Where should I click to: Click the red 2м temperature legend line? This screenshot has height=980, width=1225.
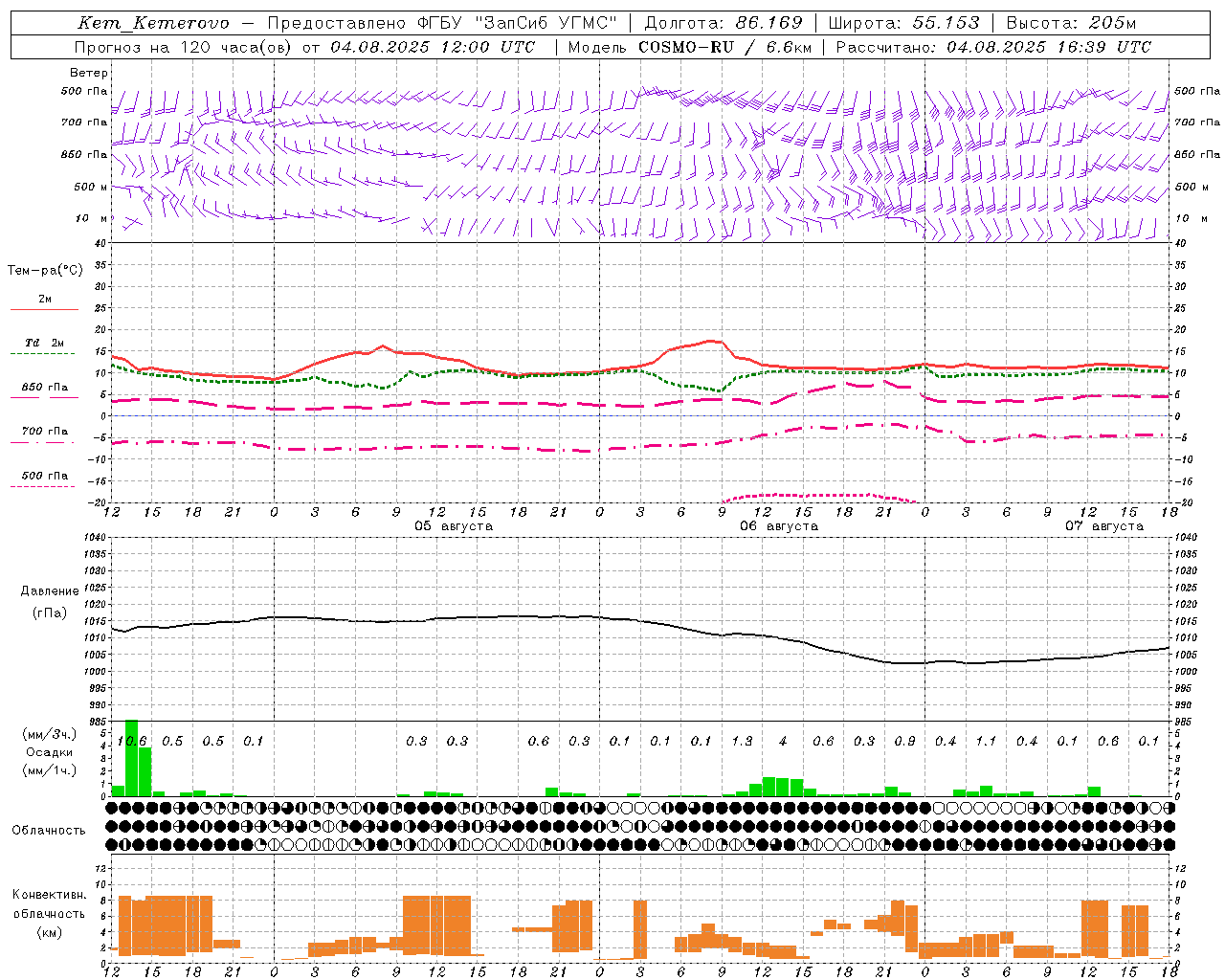44,309
